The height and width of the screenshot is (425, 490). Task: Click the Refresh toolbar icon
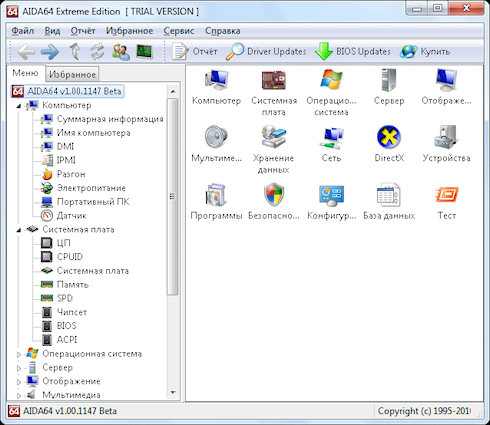[x=98, y=52]
